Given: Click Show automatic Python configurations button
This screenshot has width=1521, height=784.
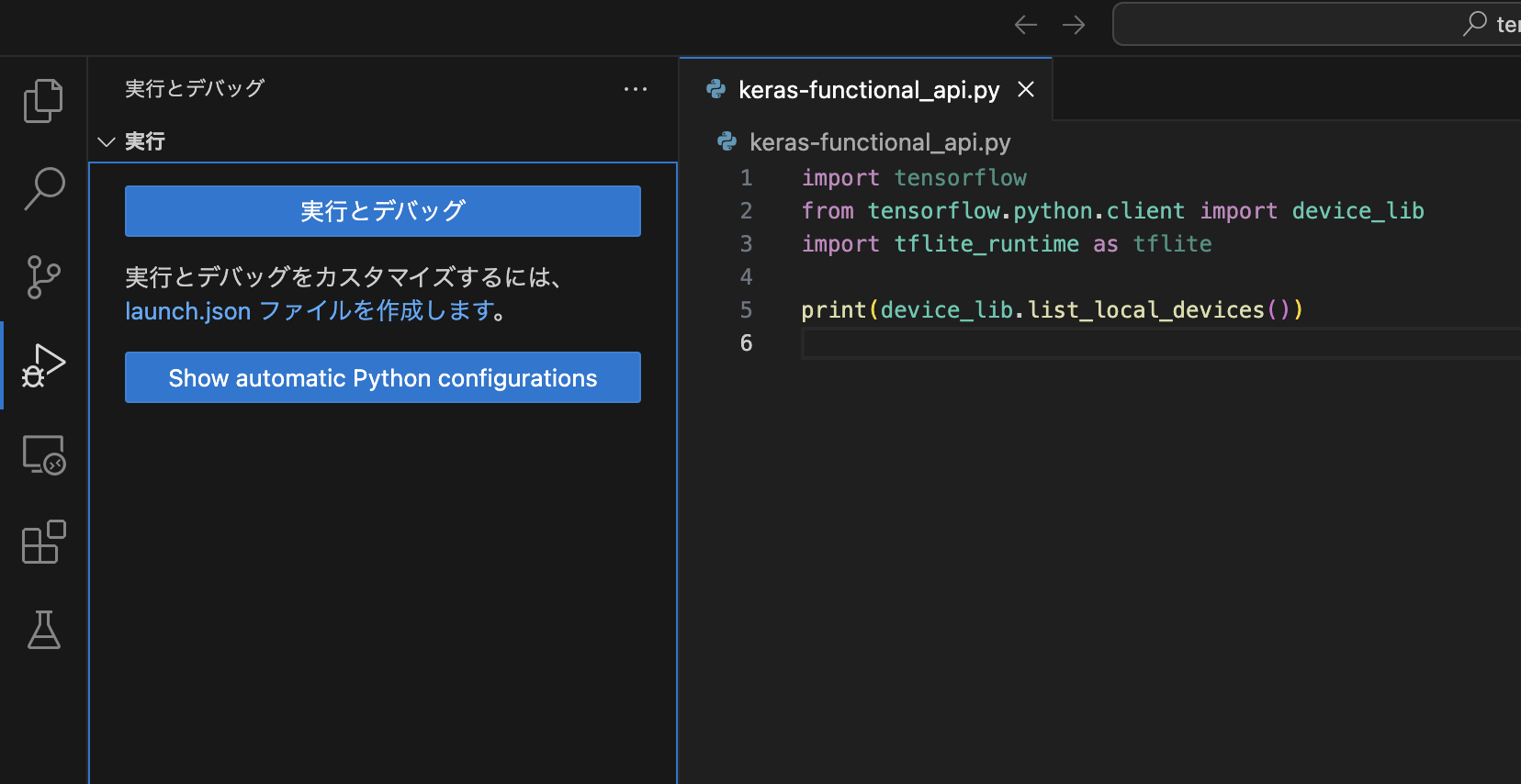Looking at the screenshot, I should click(x=383, y=377).
